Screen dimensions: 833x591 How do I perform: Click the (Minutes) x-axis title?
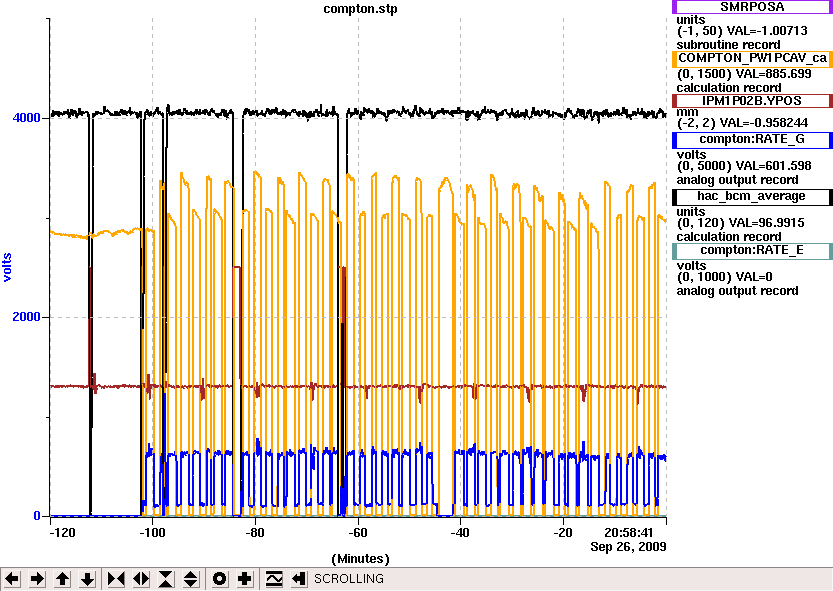[x=360, y=559]
